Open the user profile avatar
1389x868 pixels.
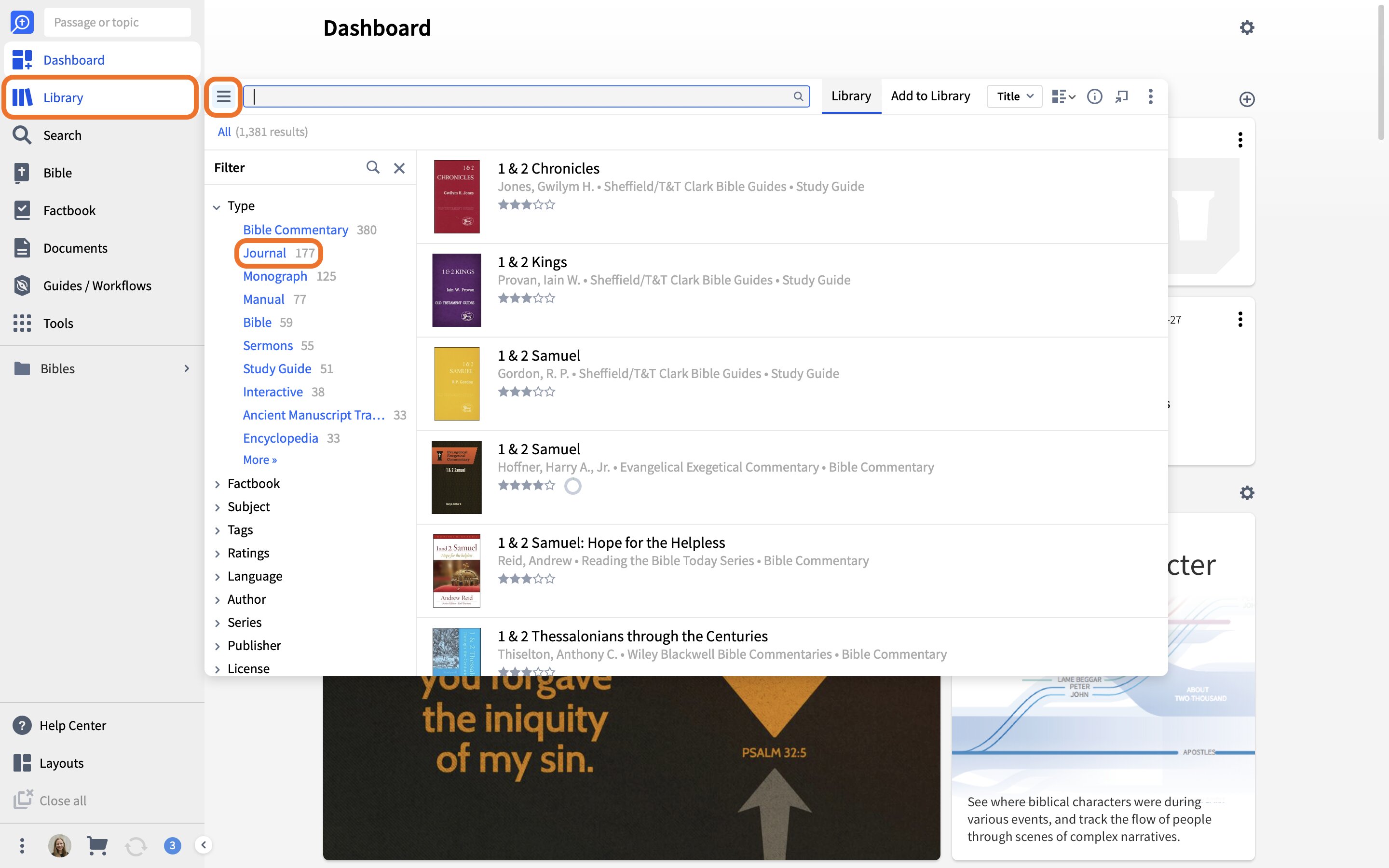coord(60,845)
